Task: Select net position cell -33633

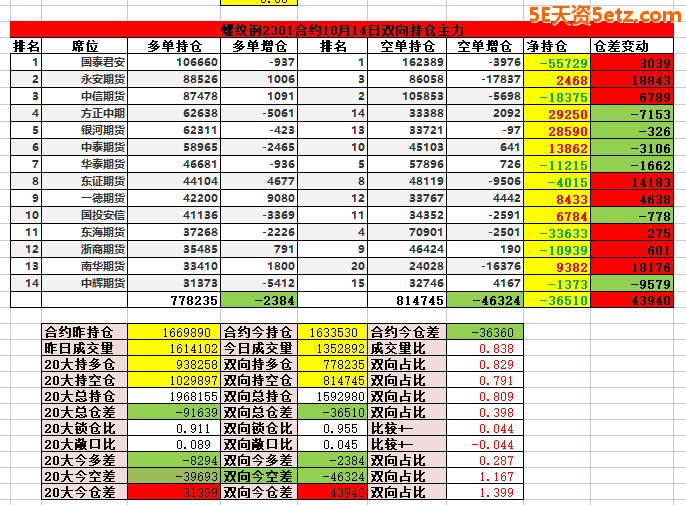Action: tap(557, 232)
